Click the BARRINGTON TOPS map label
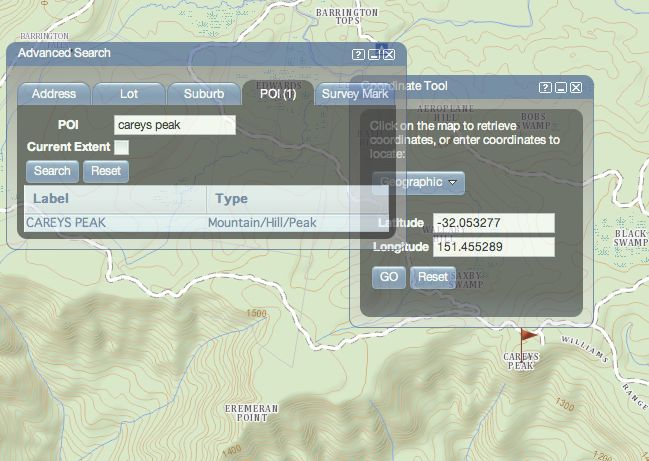The height and width of the screenshot is (461, 649). [x=347, y=16]
